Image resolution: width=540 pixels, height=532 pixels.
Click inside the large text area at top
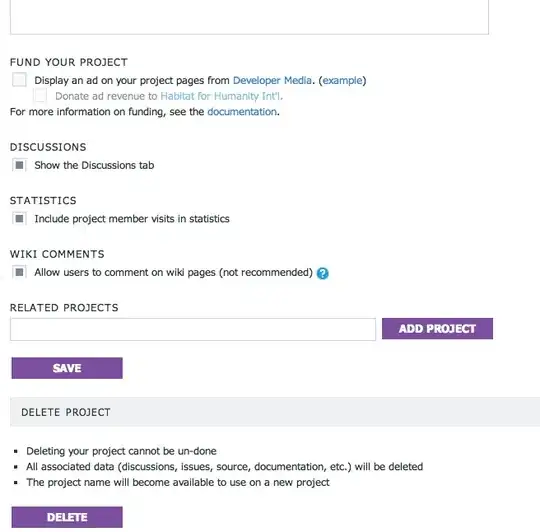click(x=249, y=17)
